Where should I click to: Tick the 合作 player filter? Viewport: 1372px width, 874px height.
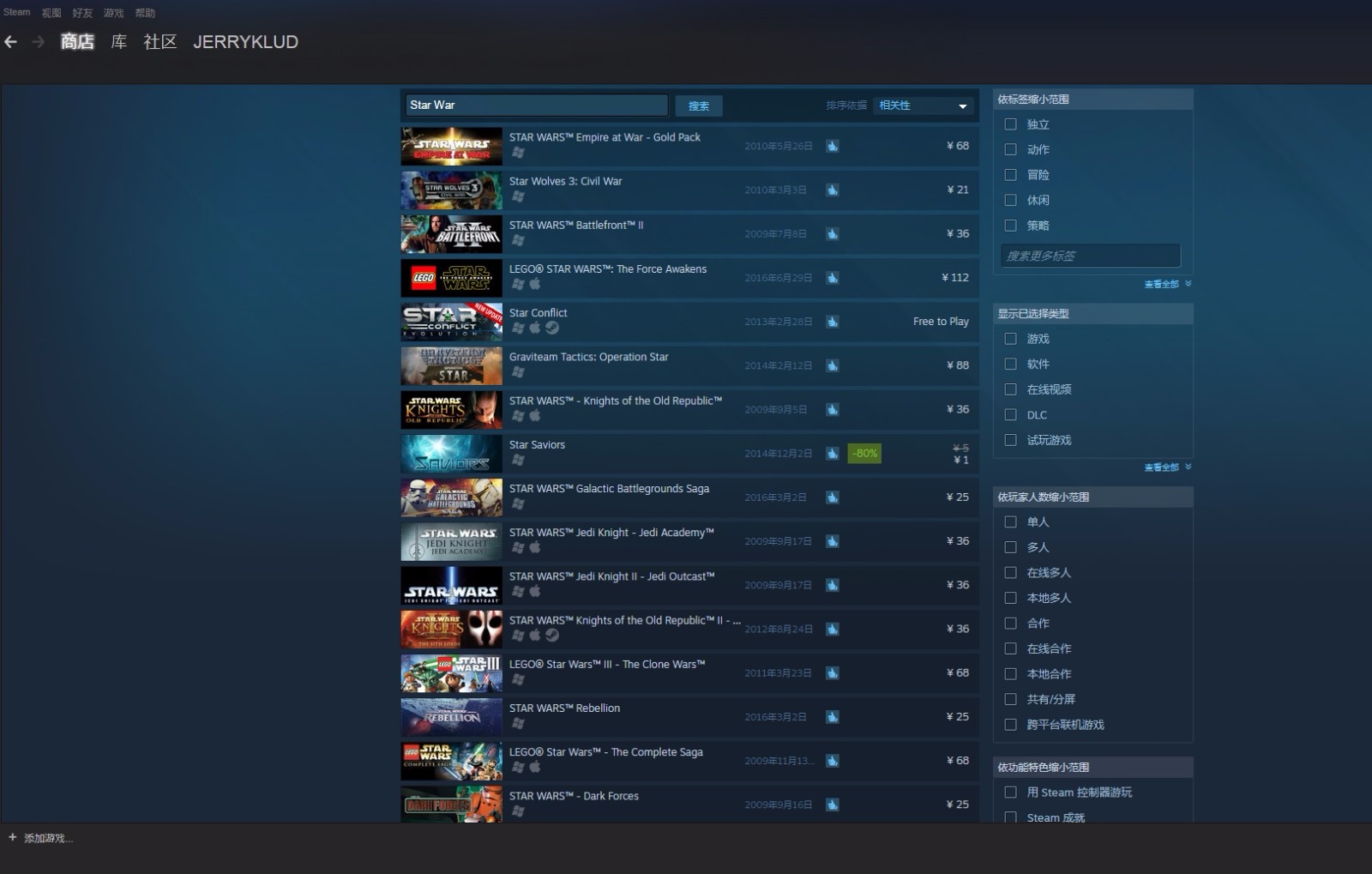click(1011, 624)
